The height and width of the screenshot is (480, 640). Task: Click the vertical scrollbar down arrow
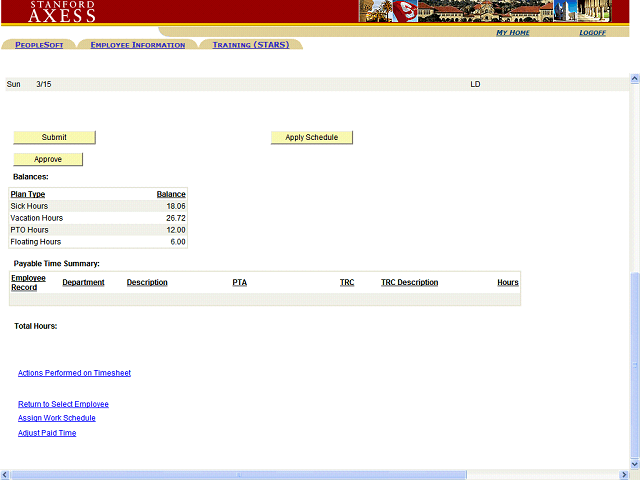pyautogui.click(x=634, y=463)
